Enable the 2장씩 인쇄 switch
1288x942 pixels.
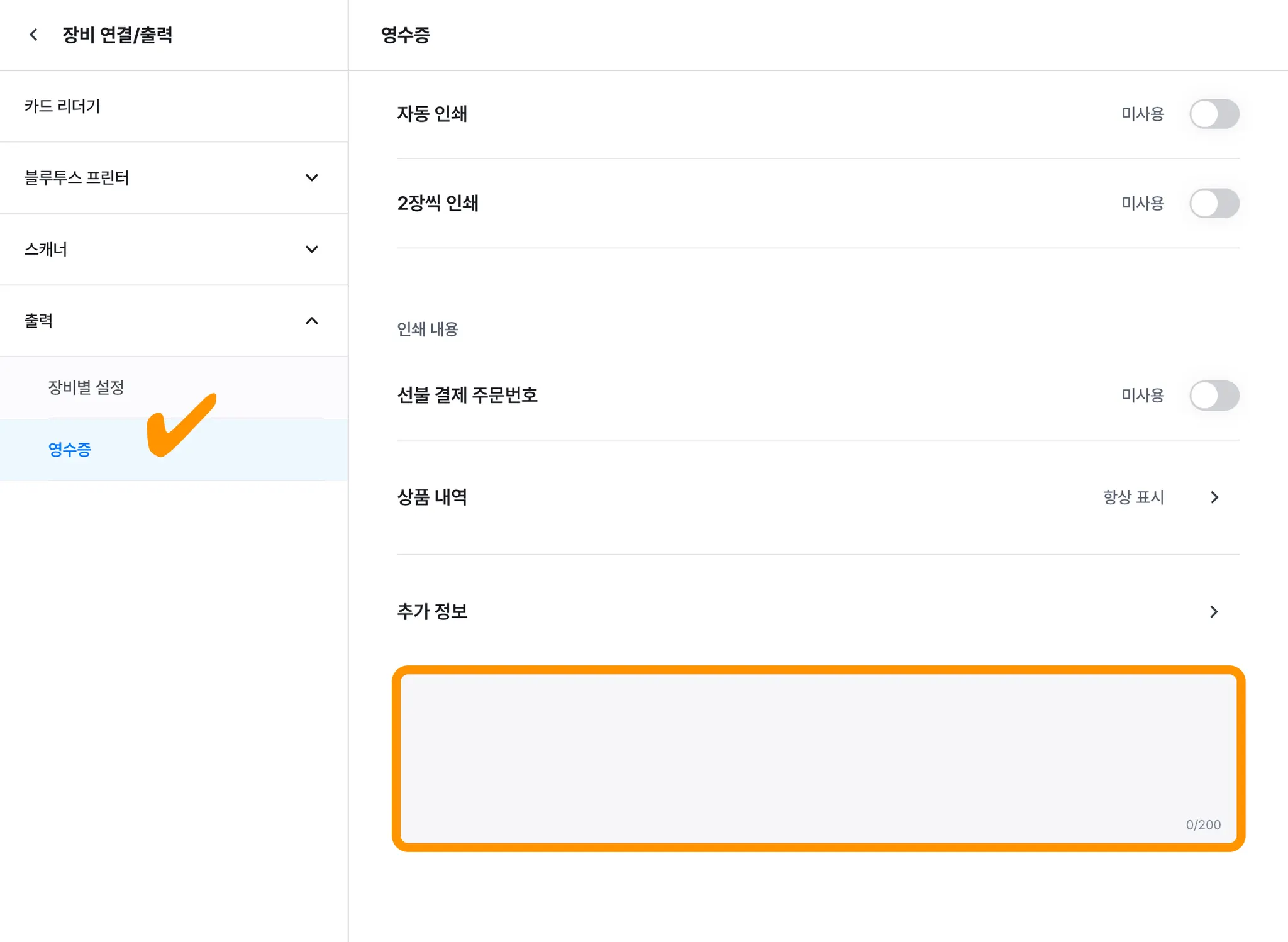click(x=1214, y=203)
